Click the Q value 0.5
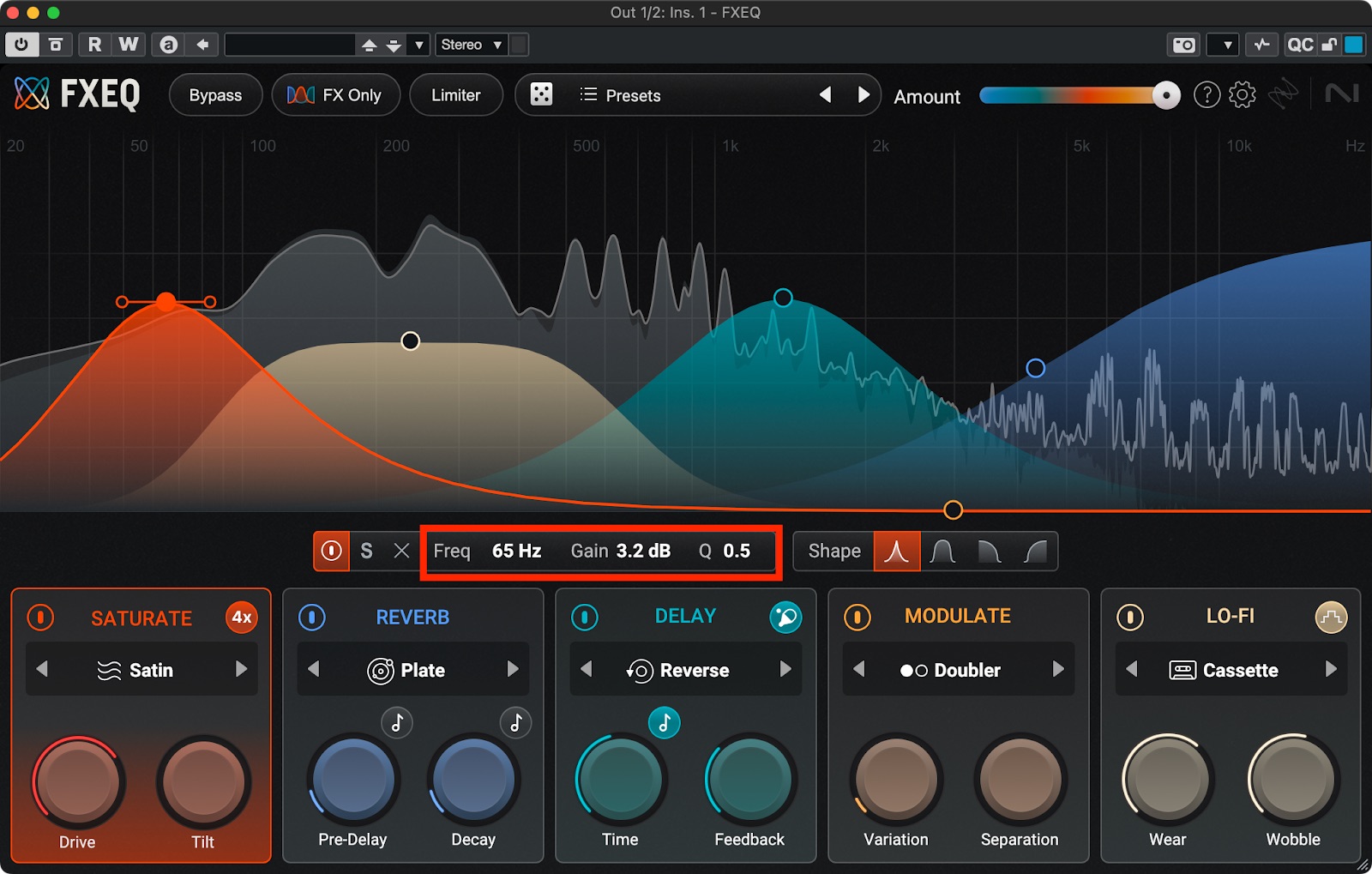The height and width of the screenshot is (874, 1372). [737, 551]
